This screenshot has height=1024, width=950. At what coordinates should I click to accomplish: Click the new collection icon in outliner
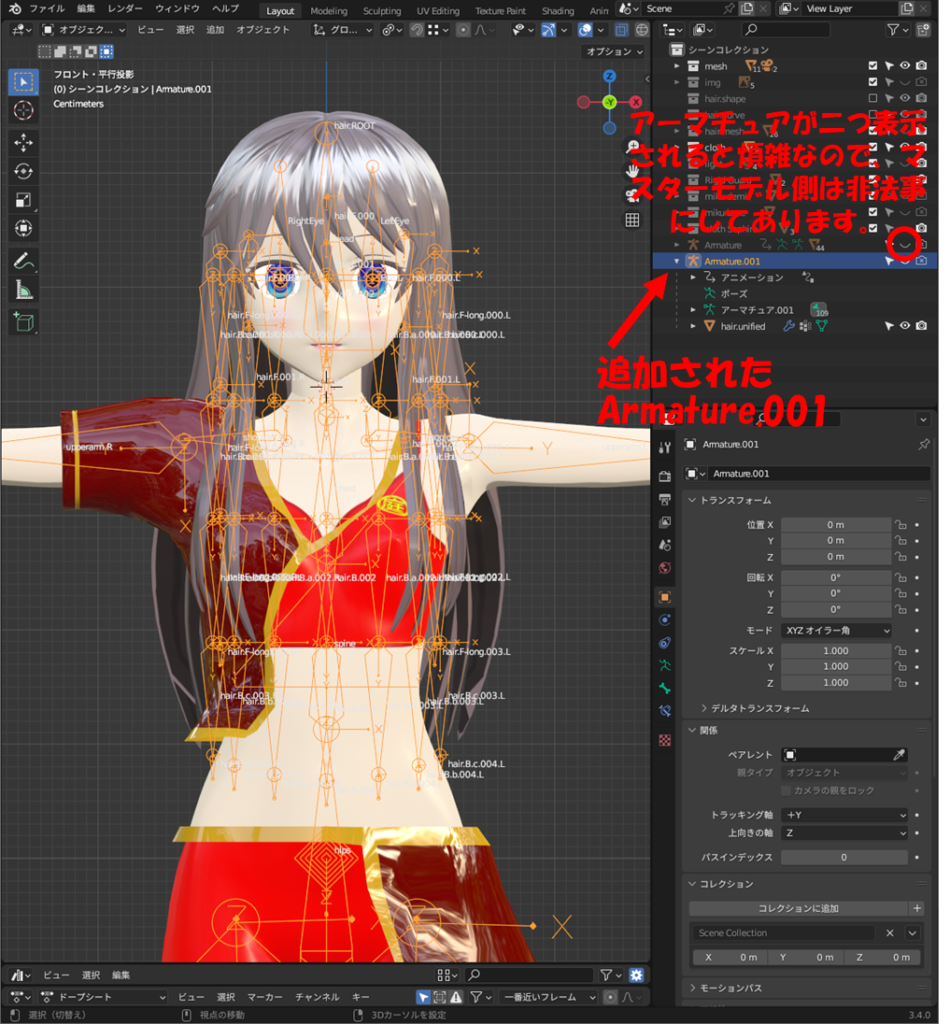pyautogui.click(x=923, y=29)
